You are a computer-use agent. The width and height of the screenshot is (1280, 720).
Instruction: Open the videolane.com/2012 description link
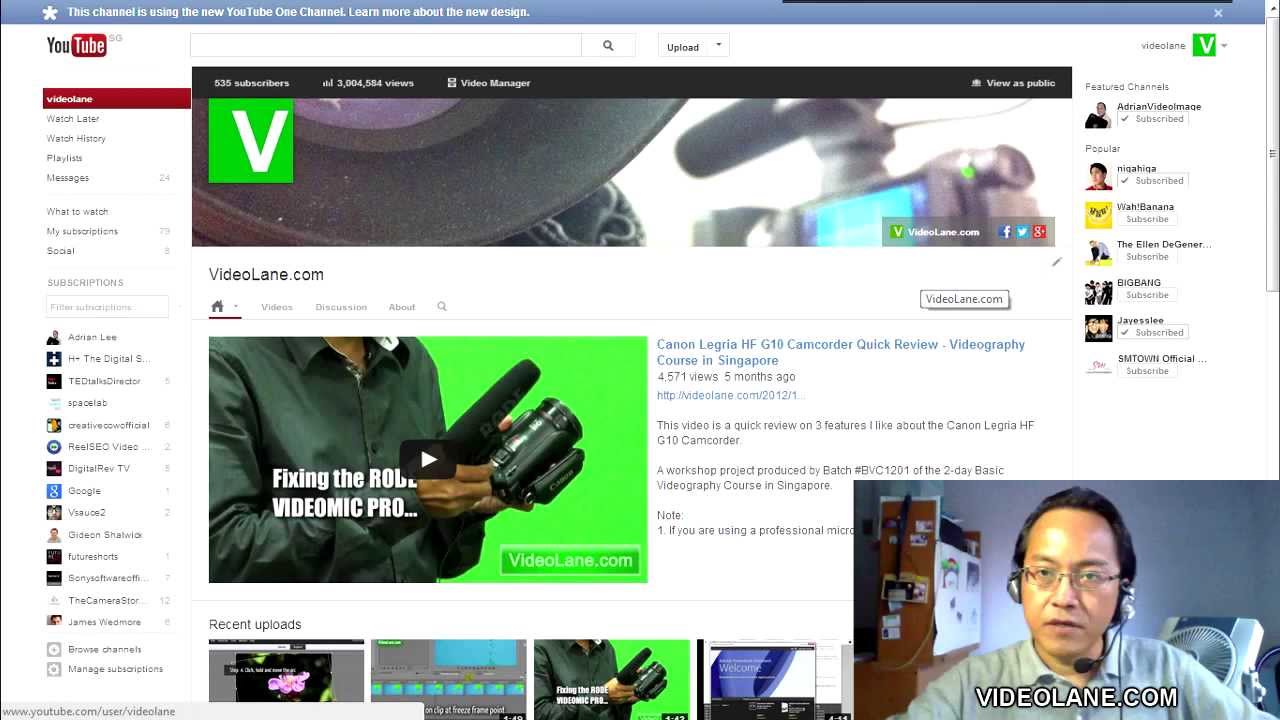tap(731, 395)
